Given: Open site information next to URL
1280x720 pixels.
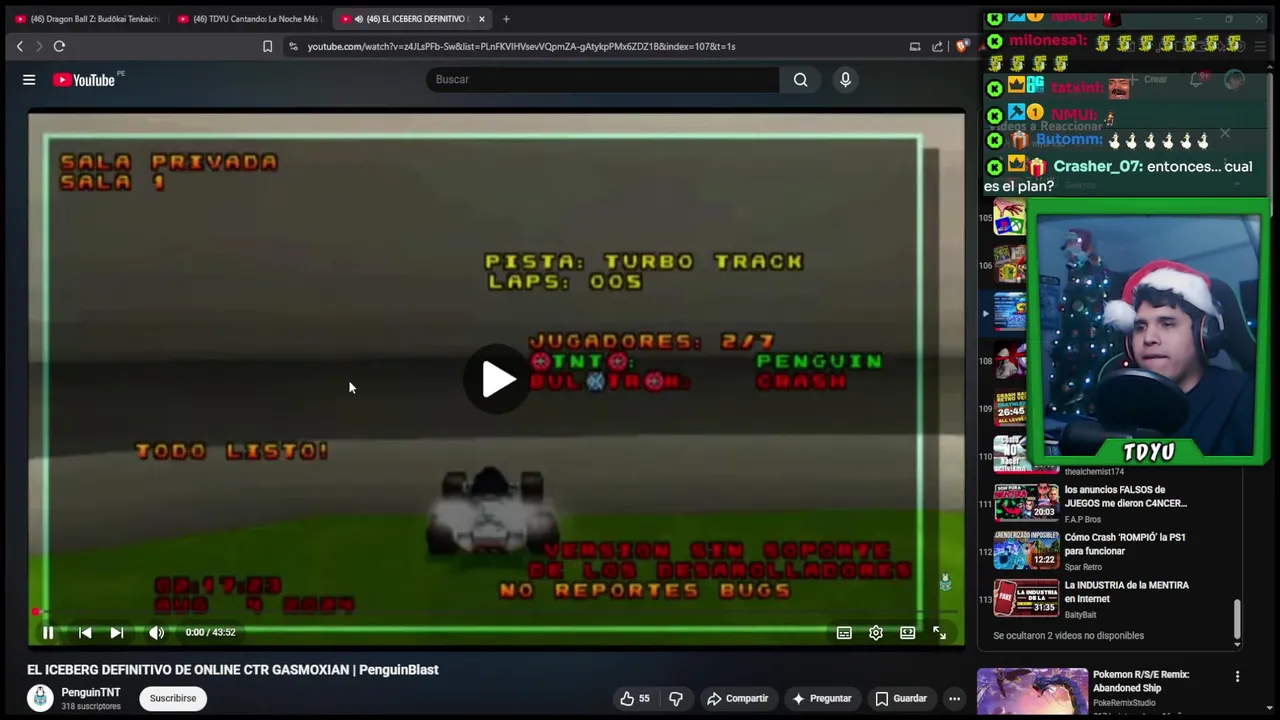Looking at the screenshot, I should click(293, 46).
